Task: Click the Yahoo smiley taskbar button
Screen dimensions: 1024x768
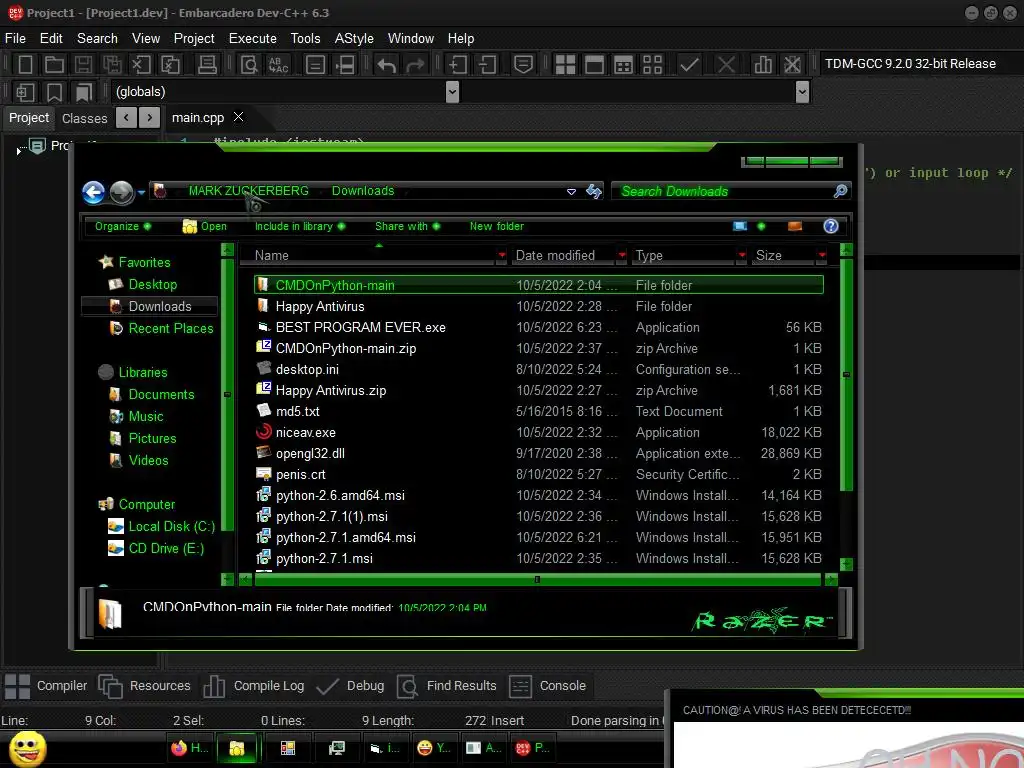Action: point(434,748)
